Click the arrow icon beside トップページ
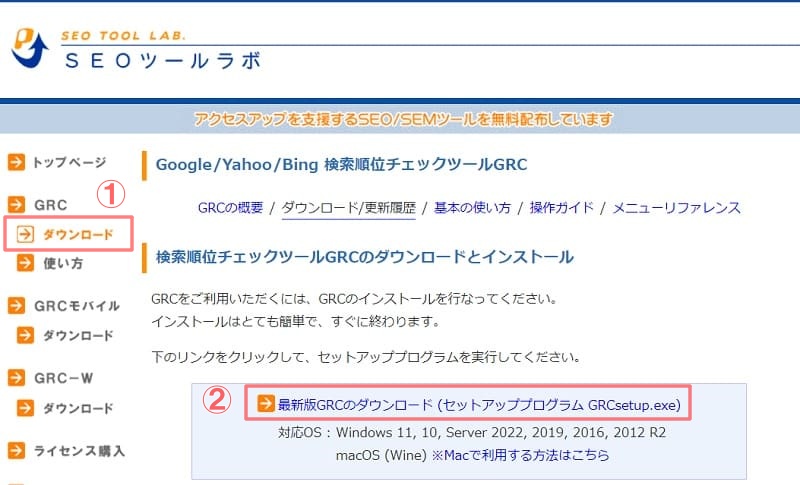Screen dimensions: 800x485 16,162
